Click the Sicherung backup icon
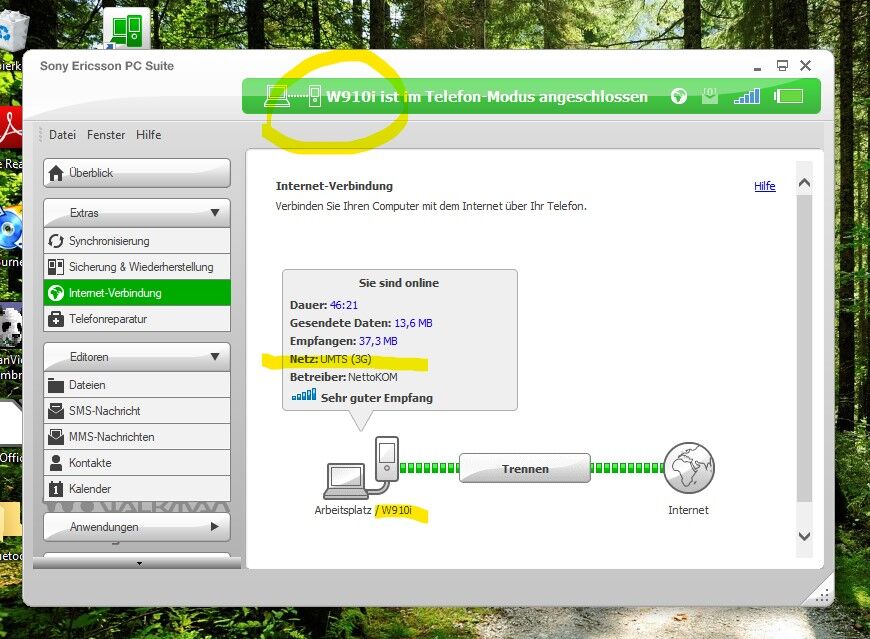 [55, 267]
